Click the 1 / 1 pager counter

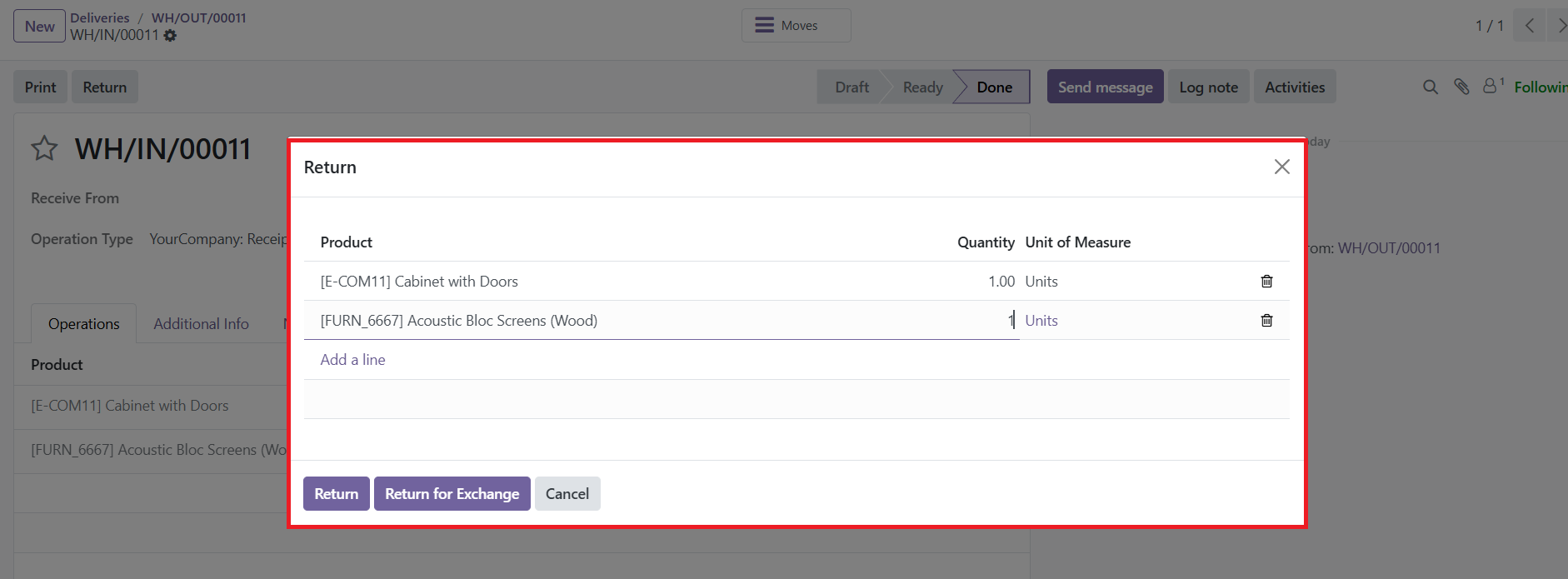(1490, 26)
